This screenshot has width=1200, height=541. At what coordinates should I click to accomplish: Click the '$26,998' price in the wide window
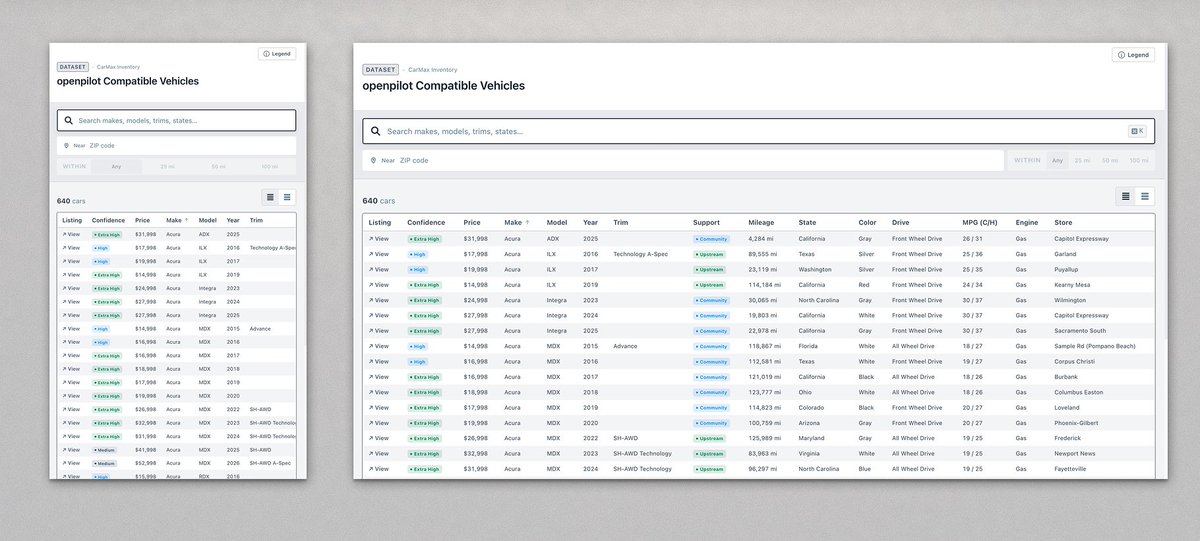coord(476,438)
